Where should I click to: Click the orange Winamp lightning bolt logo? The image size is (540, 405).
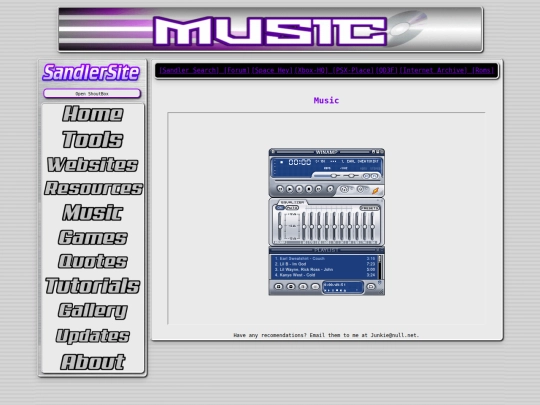pos(375,191)
